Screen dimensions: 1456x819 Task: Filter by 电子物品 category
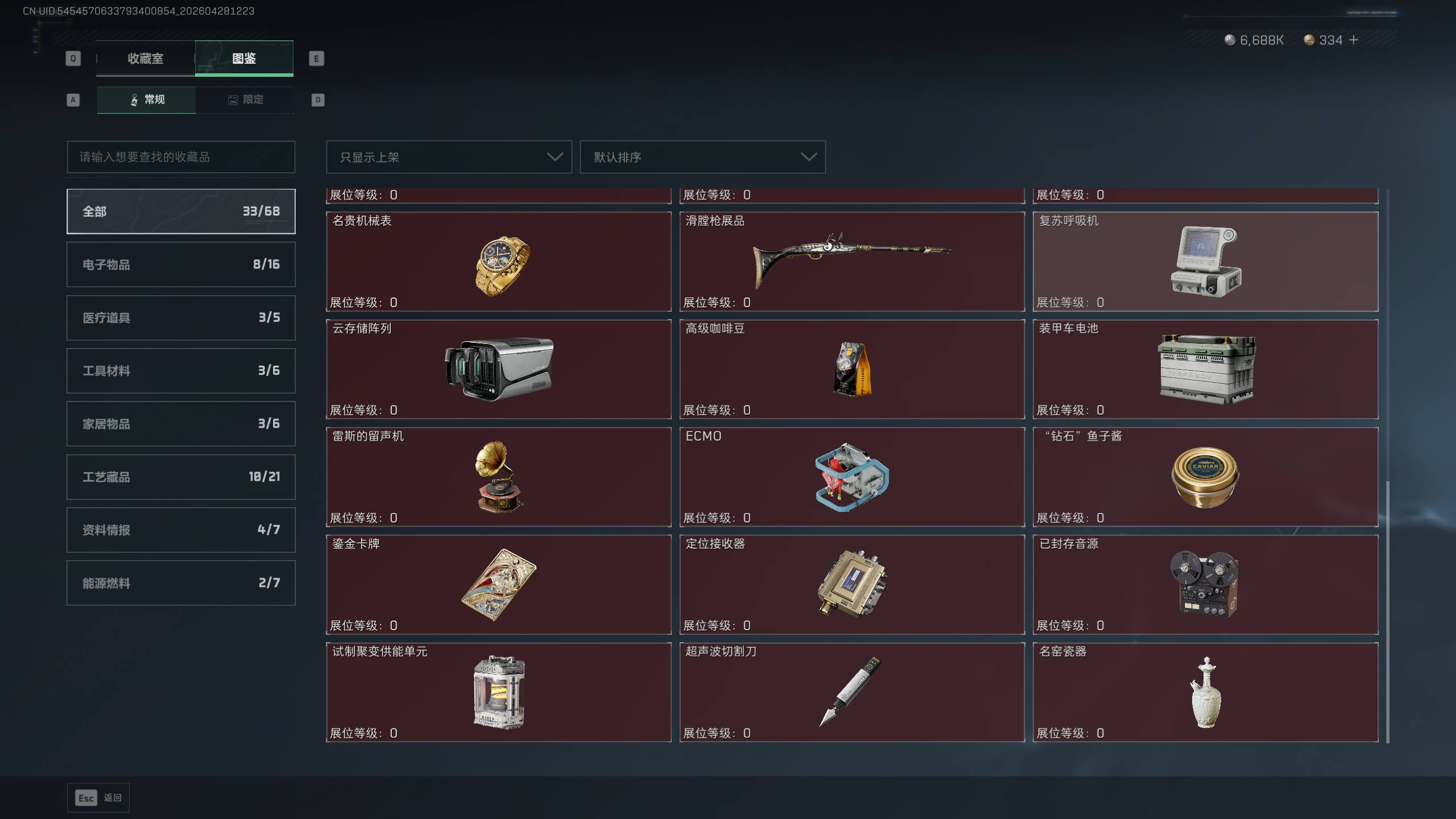click(181, 264)
